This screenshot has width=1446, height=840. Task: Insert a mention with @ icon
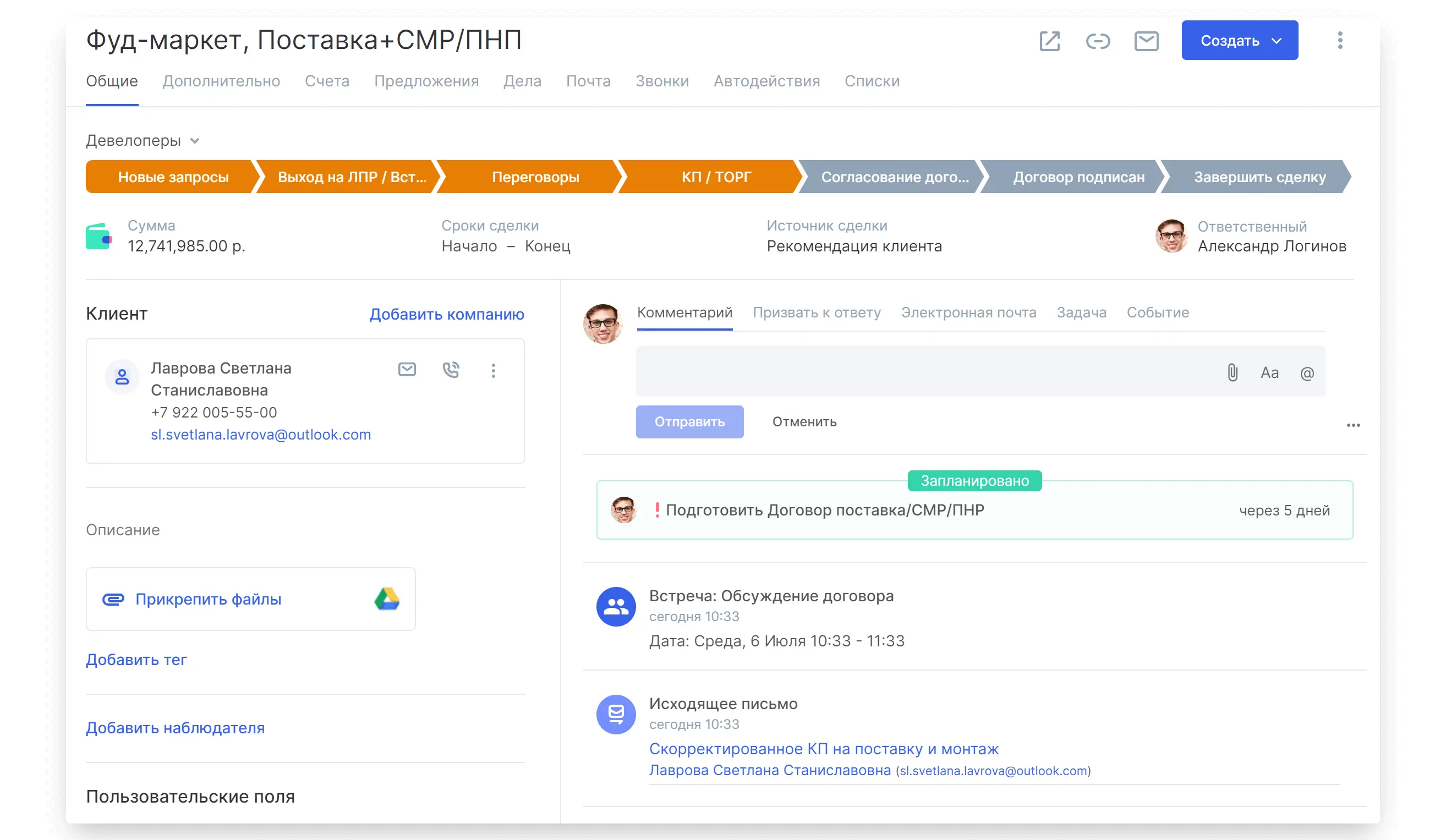1307,374
